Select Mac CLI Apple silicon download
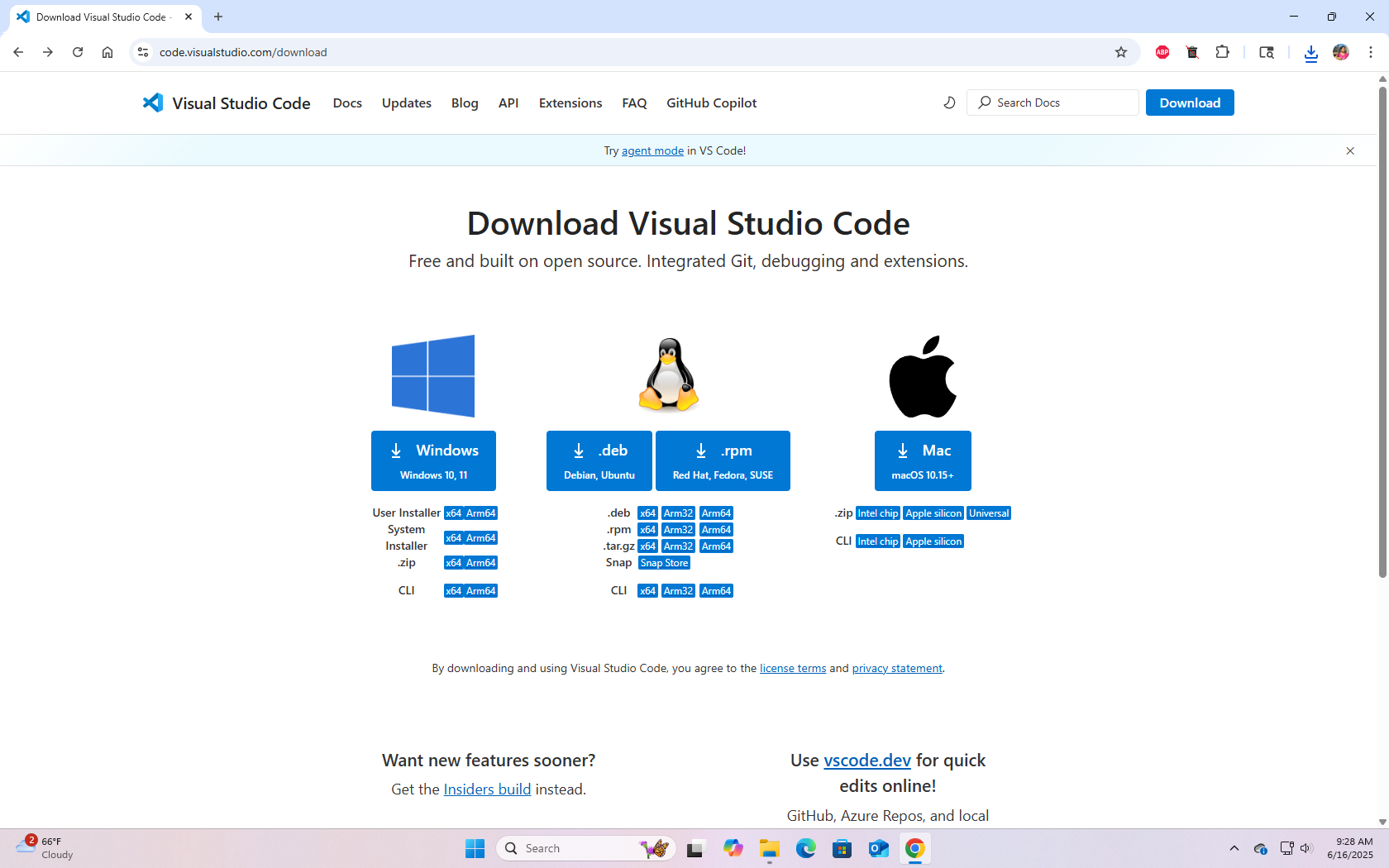 pos(933,541)
